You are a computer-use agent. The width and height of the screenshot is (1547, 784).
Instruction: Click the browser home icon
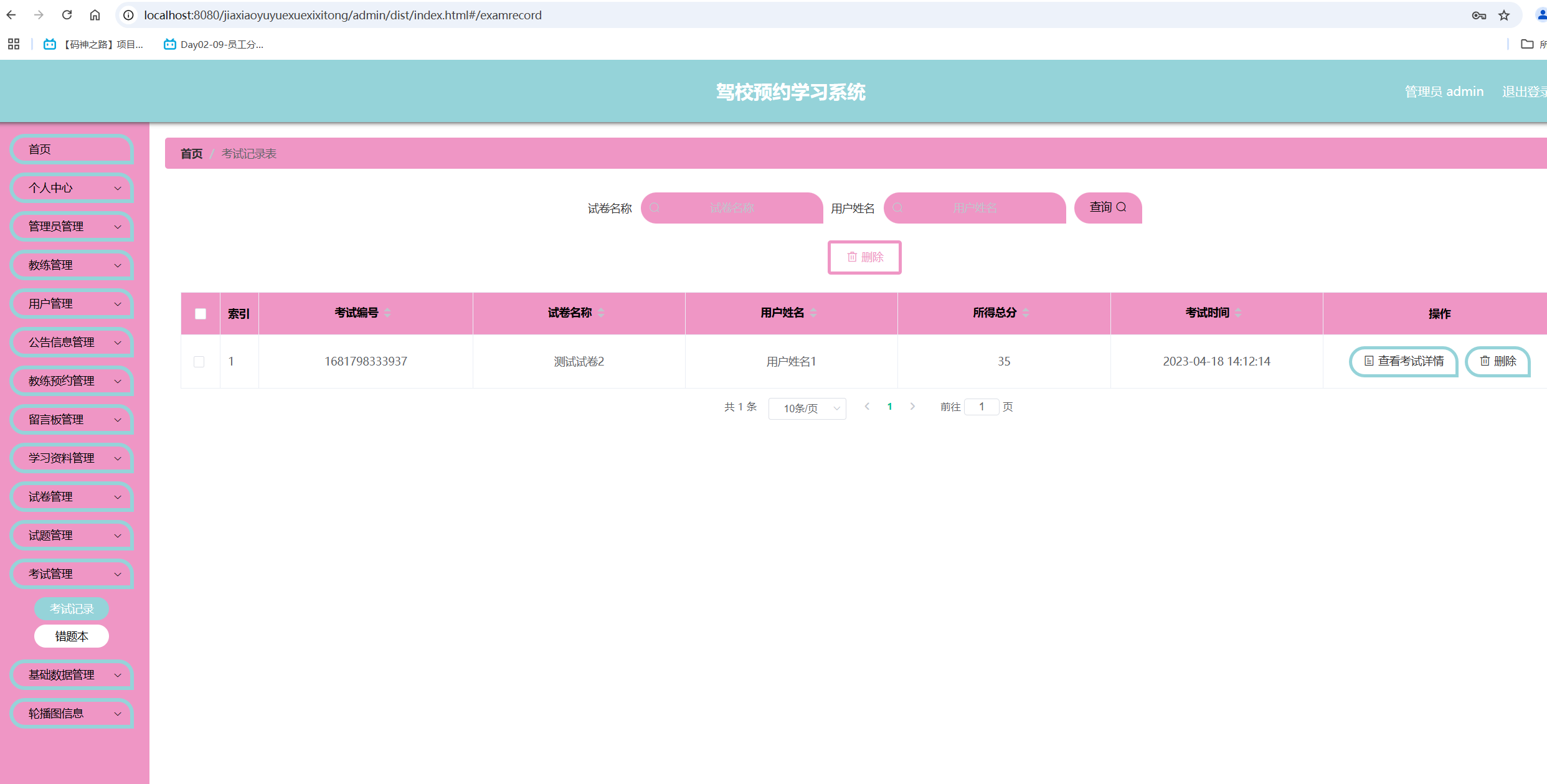pyautogui.click(x=95, y=15)
